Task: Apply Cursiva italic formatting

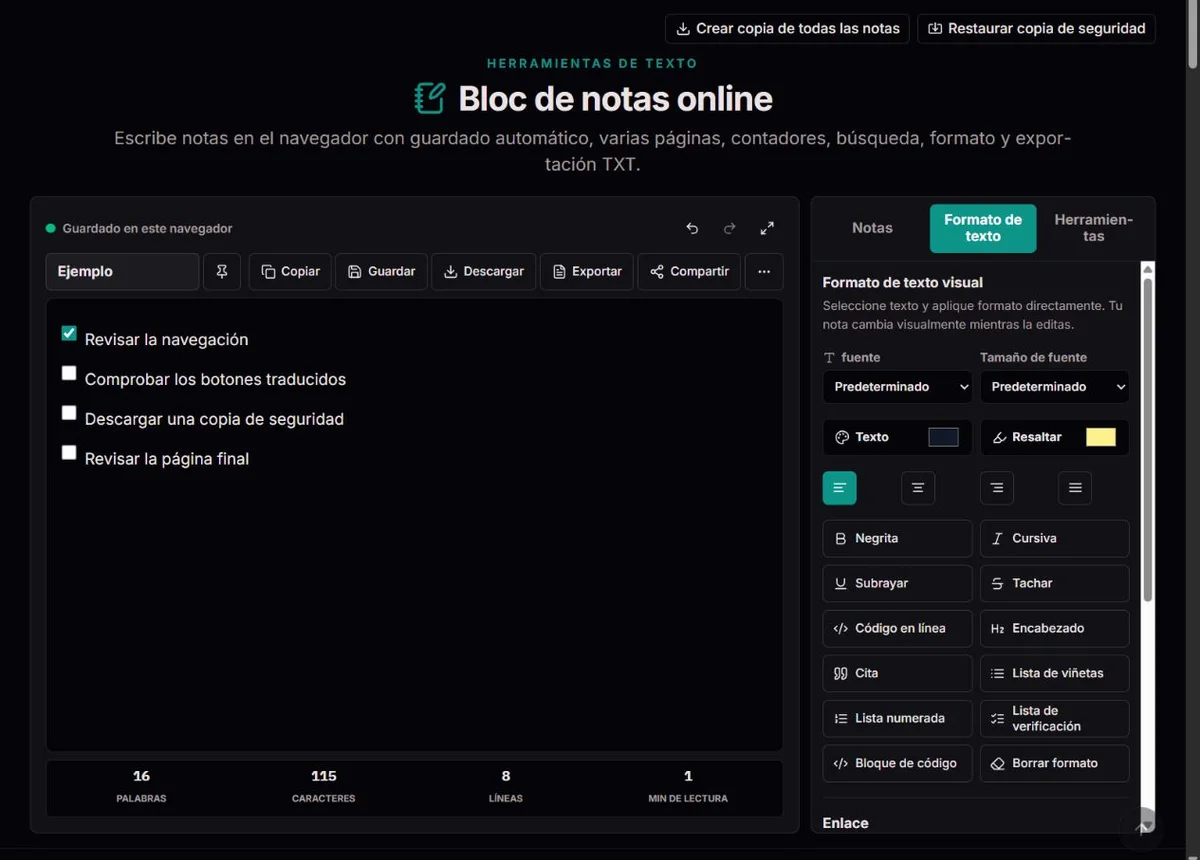Action: (x=1054, y=538)
